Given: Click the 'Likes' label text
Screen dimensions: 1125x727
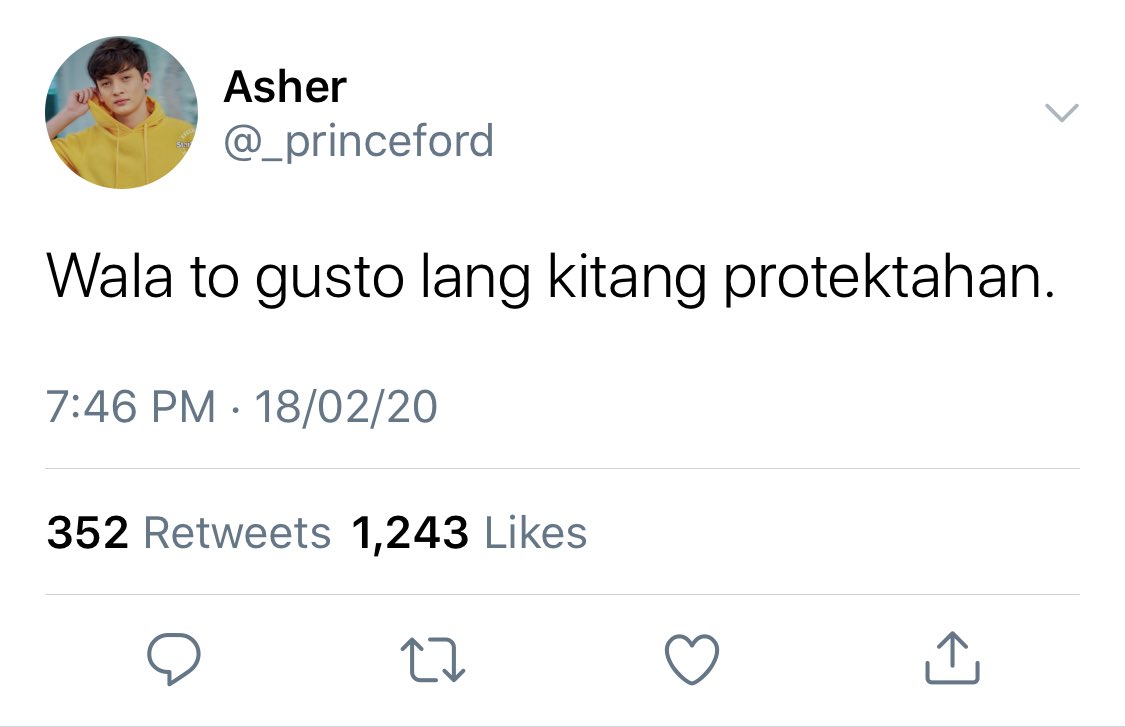Looking at the screenshot, I should pos(536,533).
